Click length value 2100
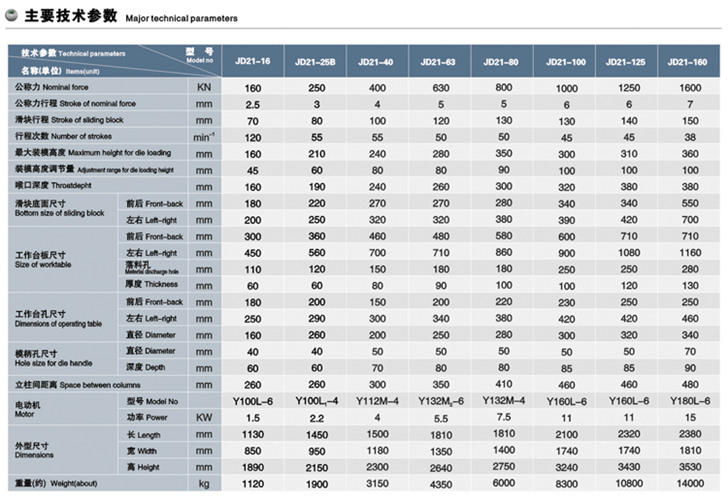Screen dimensions: 728x500 pos(566,435)
